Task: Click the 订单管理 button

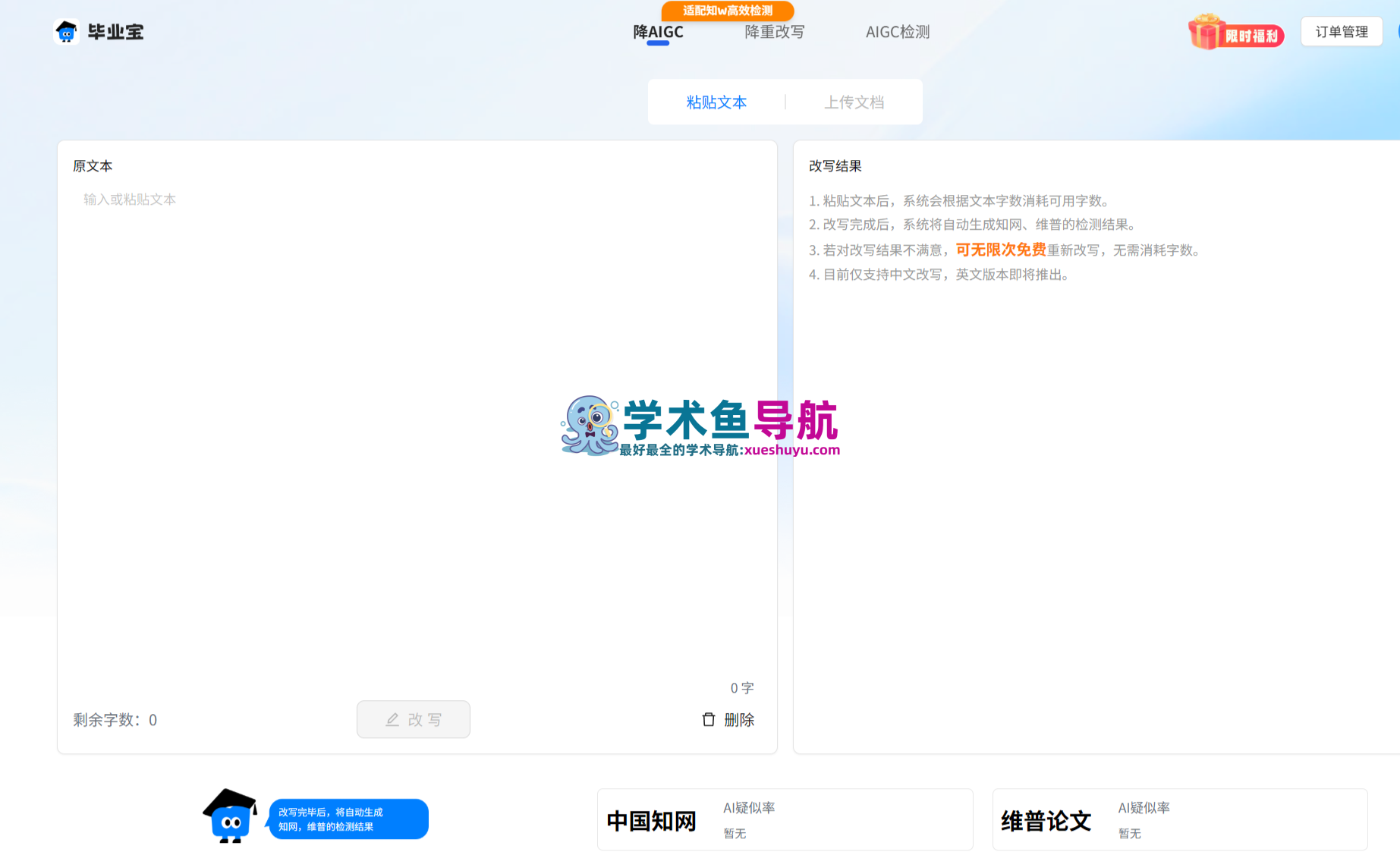Action: (1341, 31)
